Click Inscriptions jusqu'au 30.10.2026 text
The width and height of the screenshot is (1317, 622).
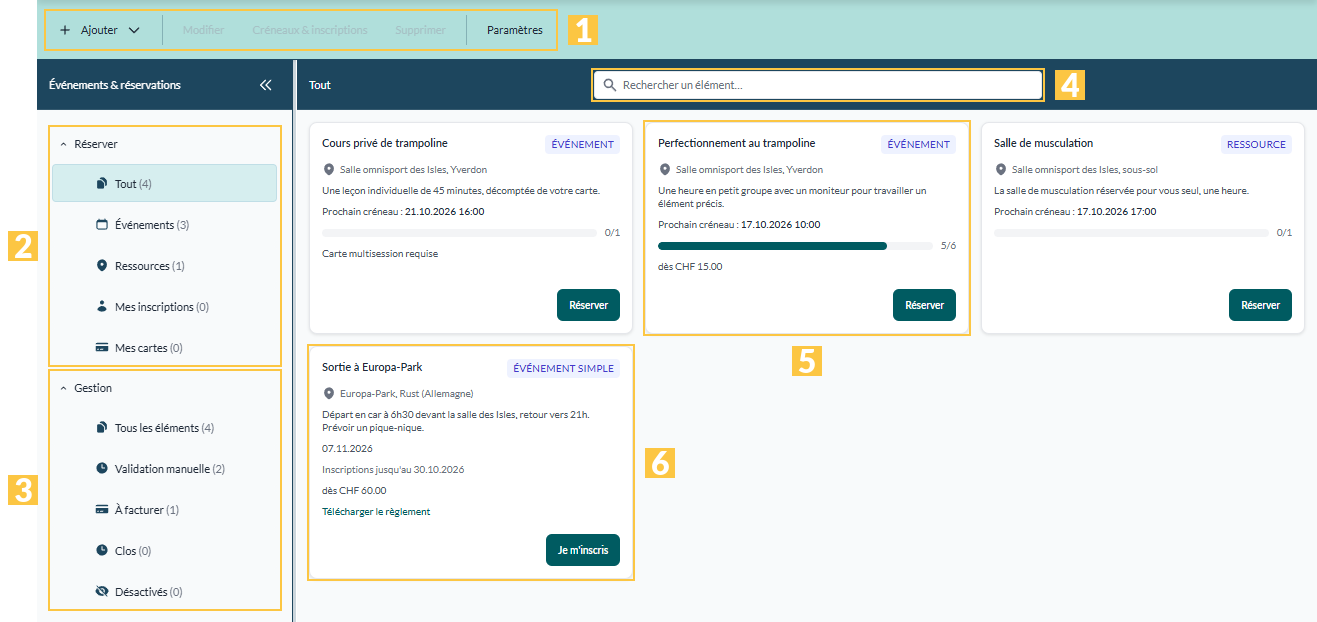[x=393, y=470]
